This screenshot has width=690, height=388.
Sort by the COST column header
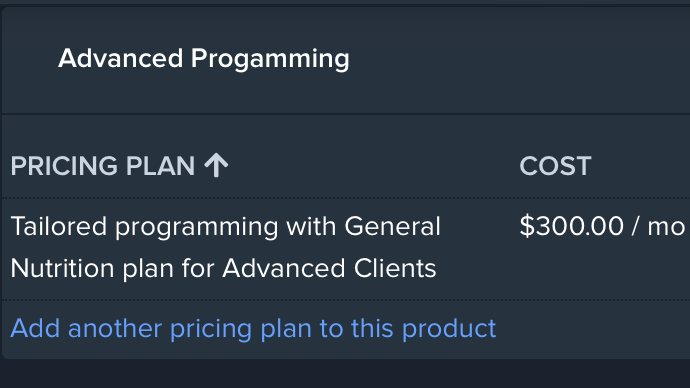(555, 166)
